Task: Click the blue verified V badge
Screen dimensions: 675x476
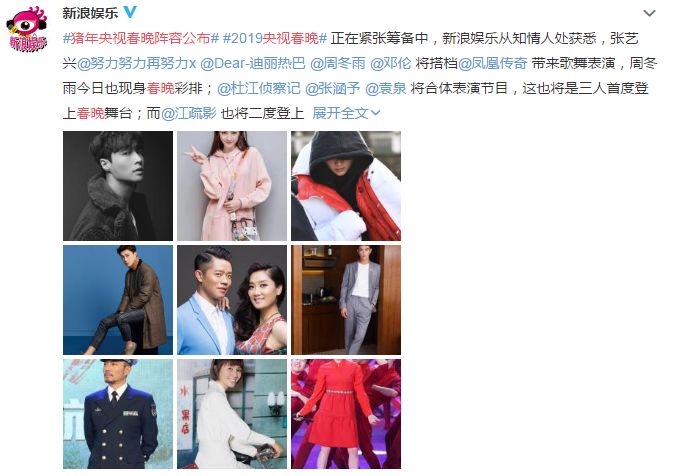Action: 130,12
